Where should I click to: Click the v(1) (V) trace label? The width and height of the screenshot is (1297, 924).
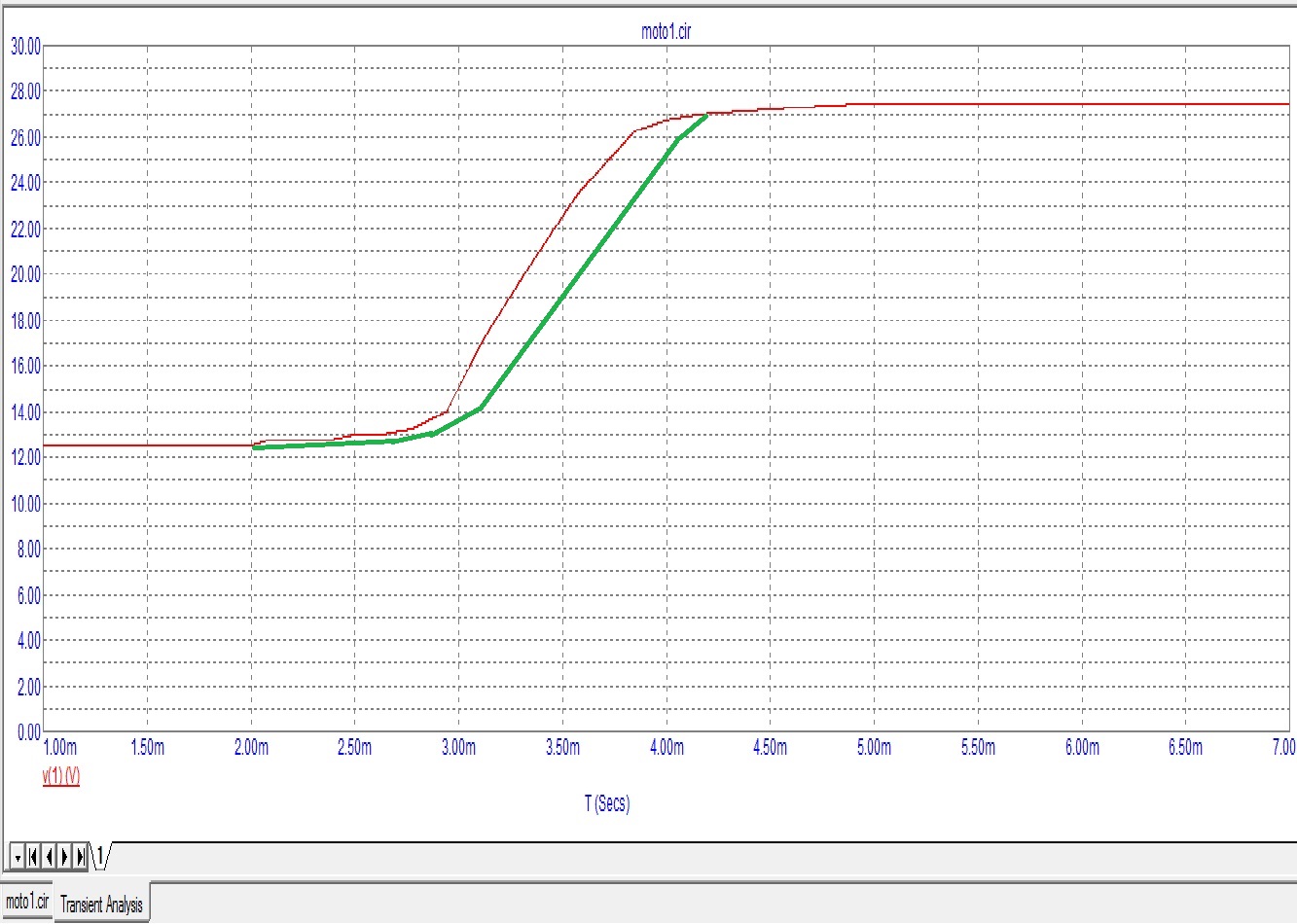click(60, 776)
